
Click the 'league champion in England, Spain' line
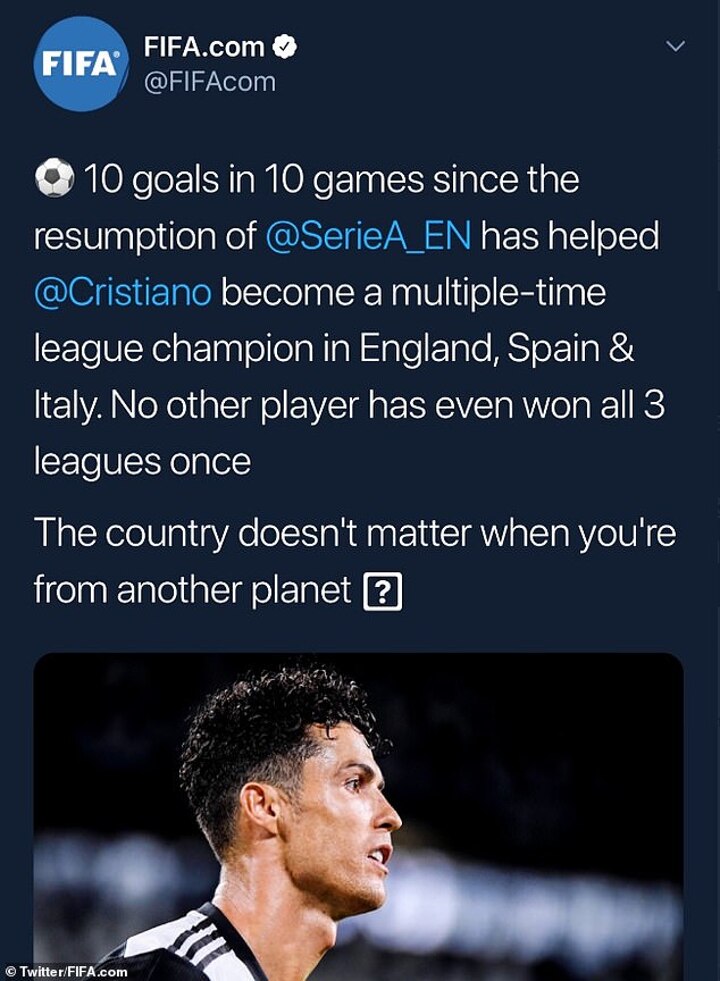[x=332, y=350]
